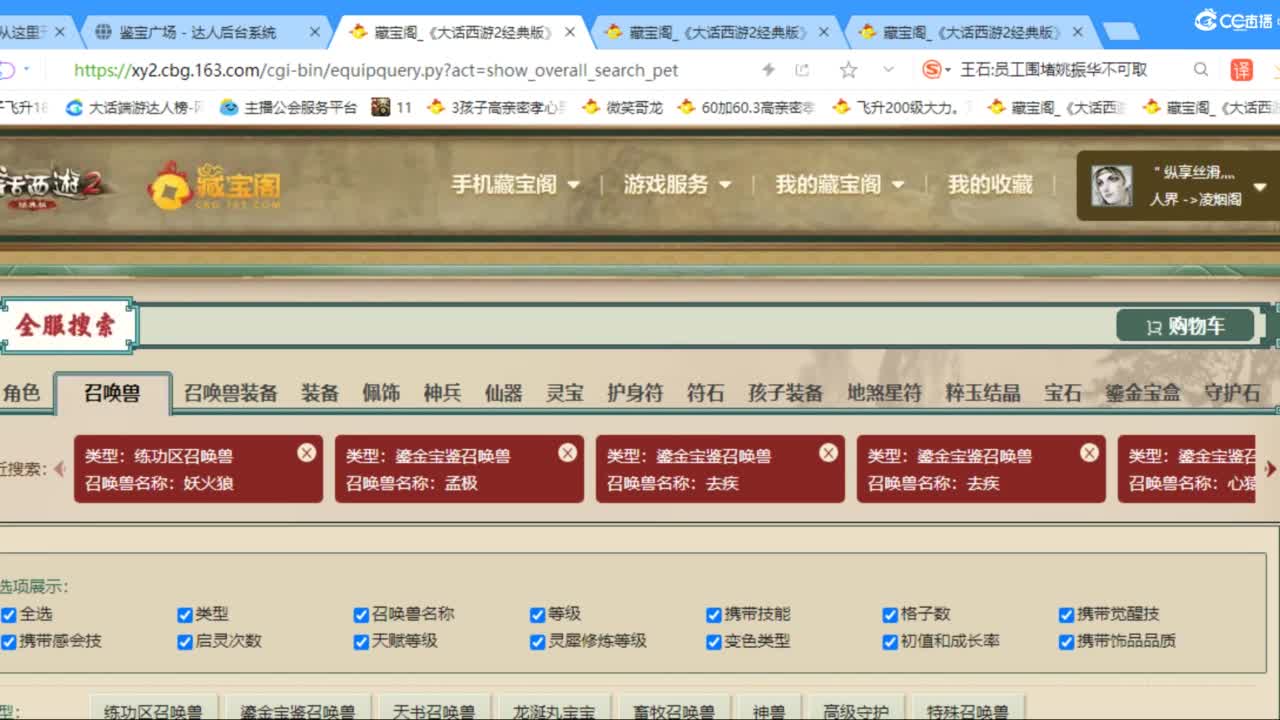1280x720 pixels.
Task: Select the 灵宝 category tab
Action: tap(564, 393)
